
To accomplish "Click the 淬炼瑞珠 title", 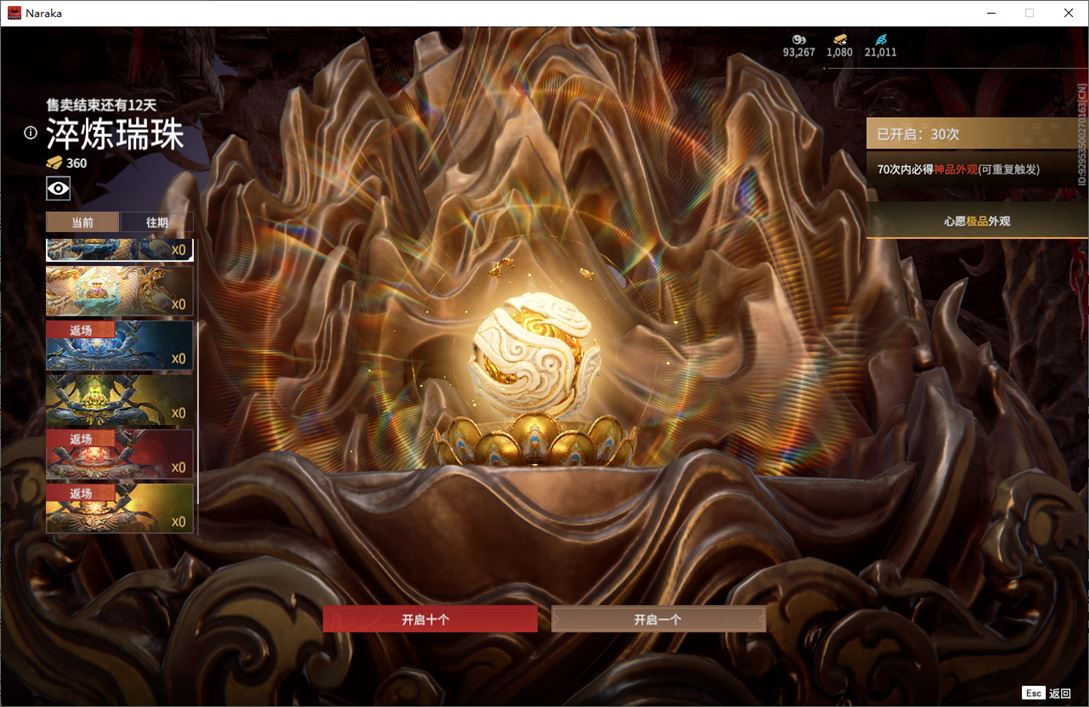I will click(x=115, y=134).
